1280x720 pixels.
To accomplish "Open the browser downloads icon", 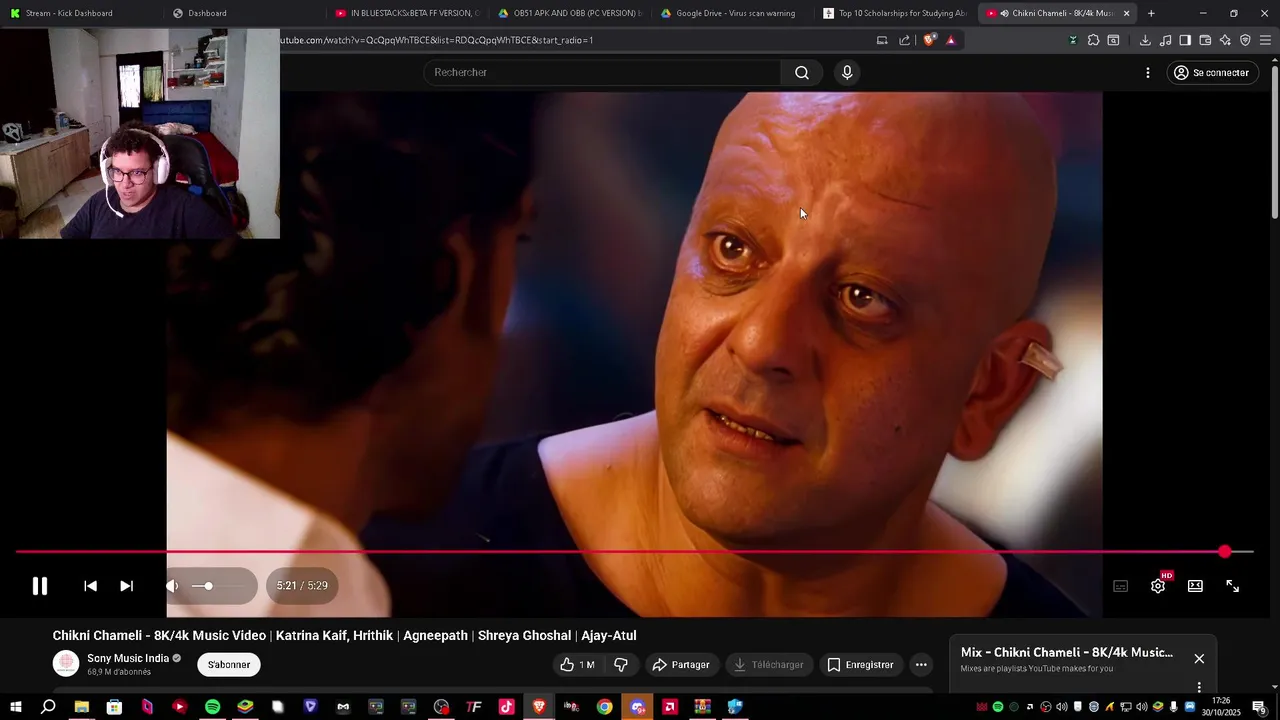I will (x=1145, y=40).
